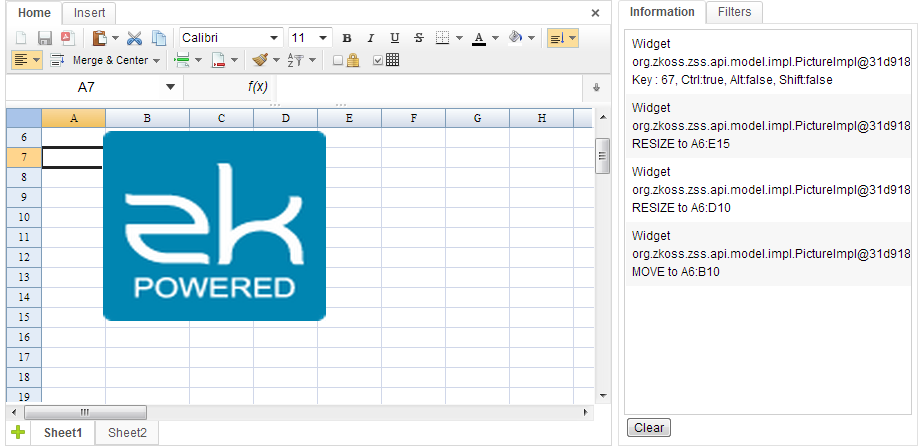Open sort and filter tool
Image resolution: width=923 pixels, height=446 pixels.
295,60
